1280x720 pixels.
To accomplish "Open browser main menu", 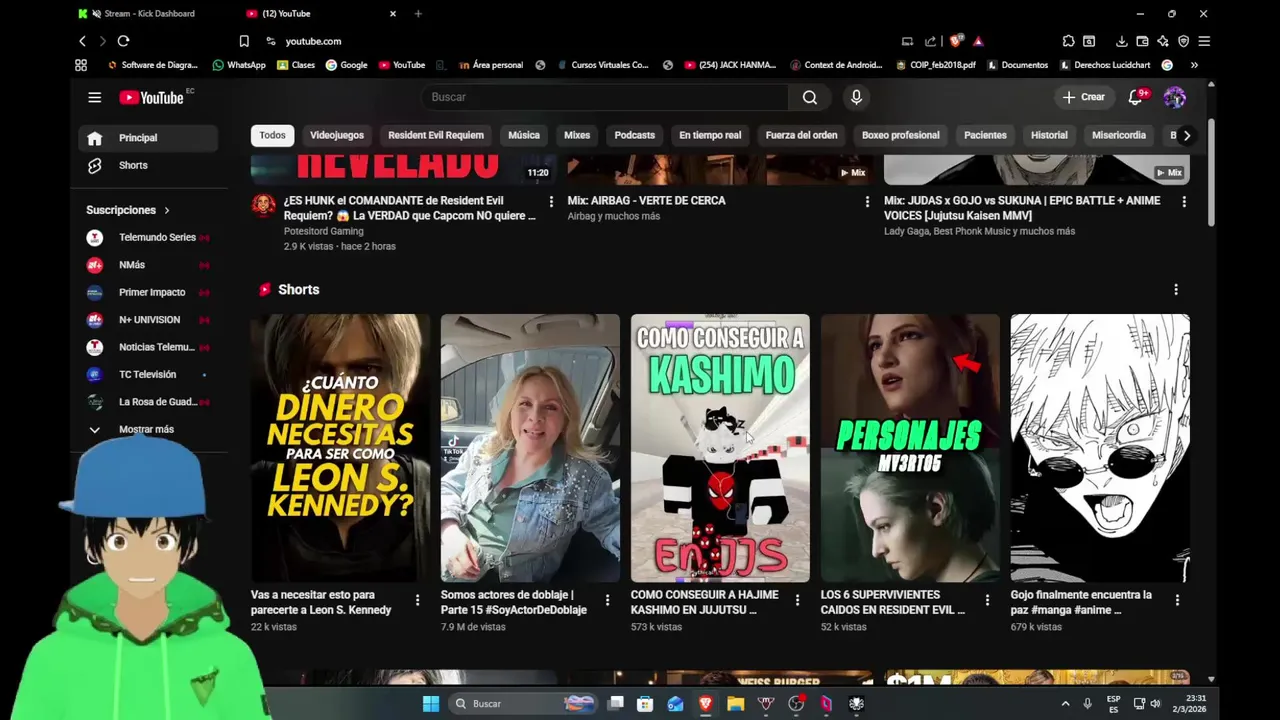I will [x=1204, y=41].
